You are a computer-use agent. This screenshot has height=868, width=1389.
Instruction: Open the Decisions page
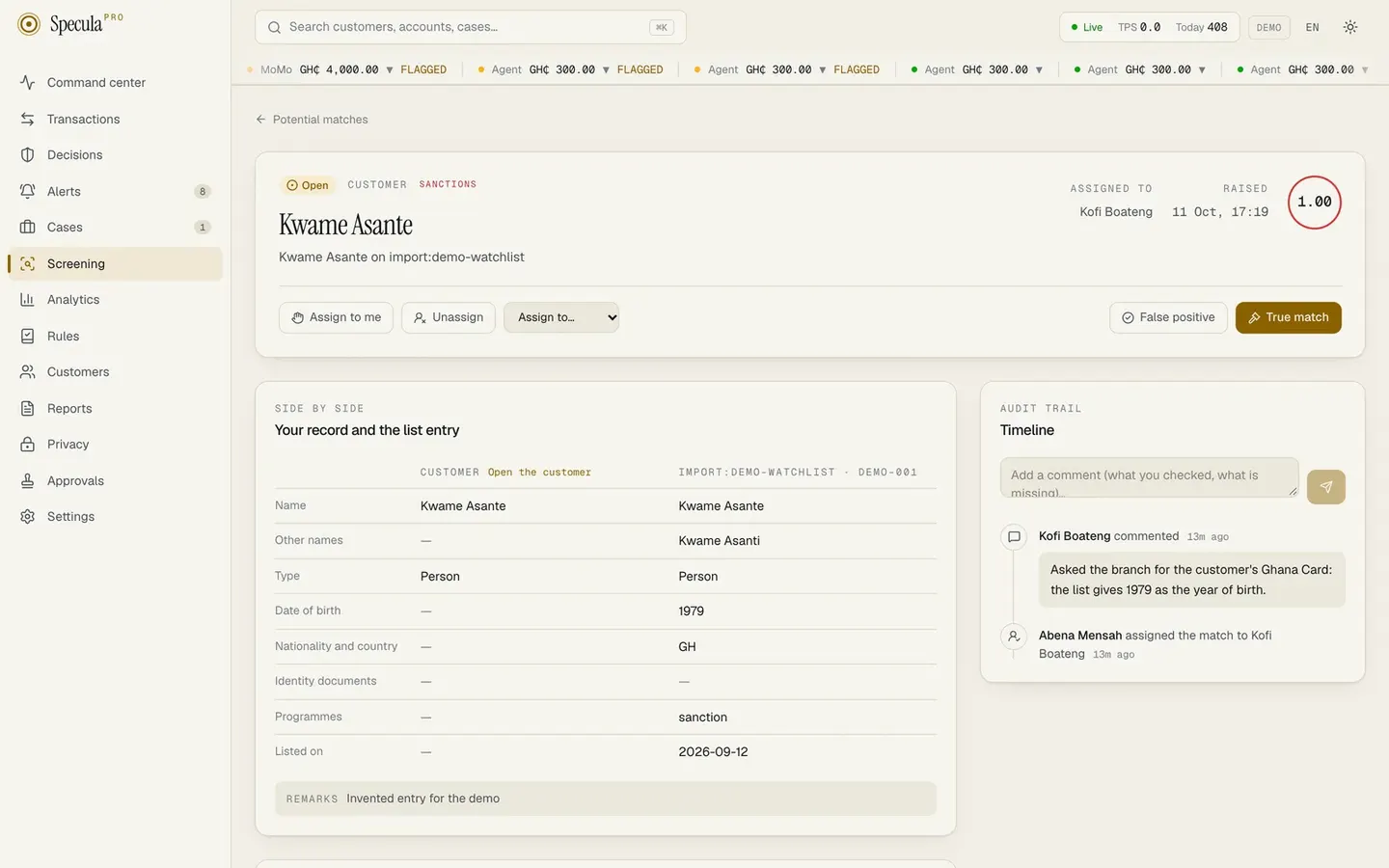[x=115, y=155]
